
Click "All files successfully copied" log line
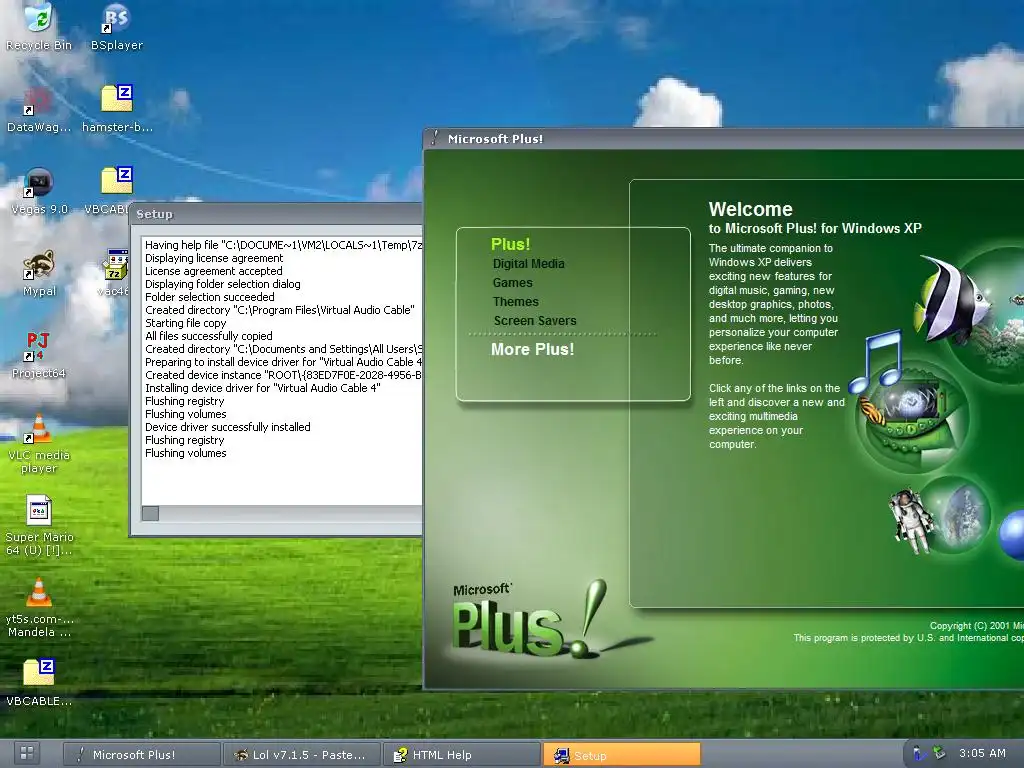point(209,336)
